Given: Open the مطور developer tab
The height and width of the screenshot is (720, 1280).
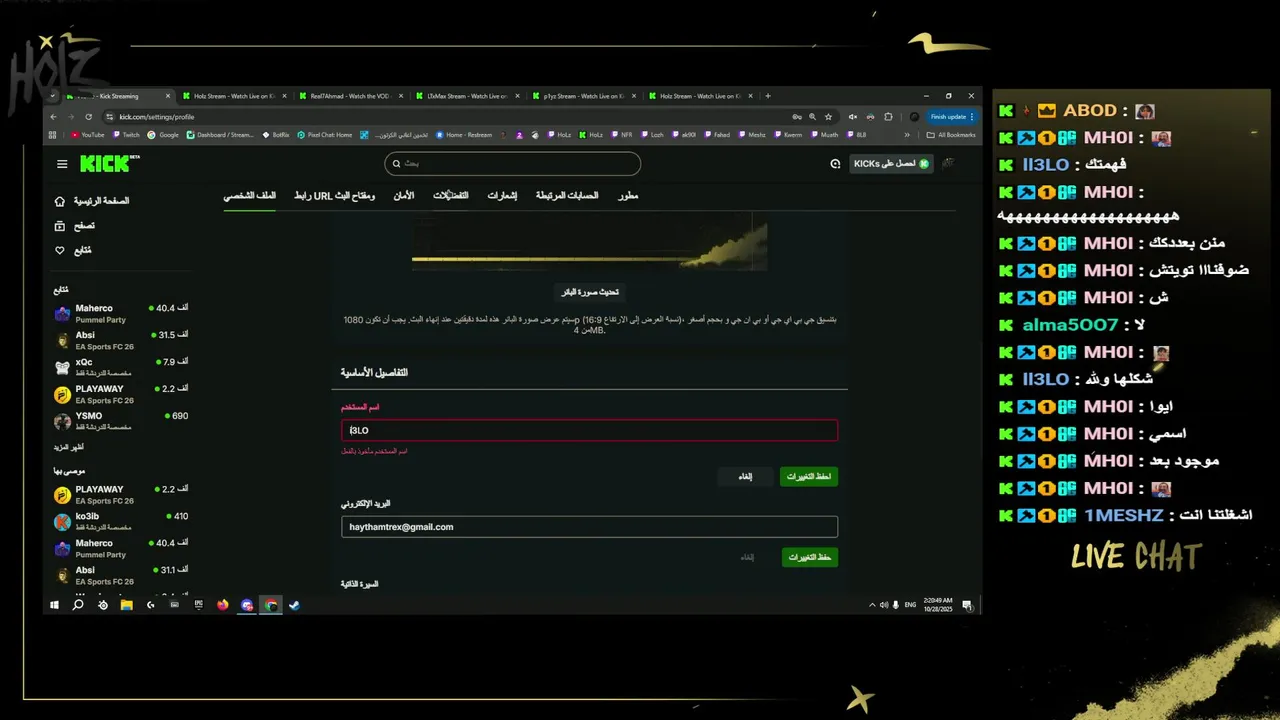Looking at the screenshot, I should 628,195.
